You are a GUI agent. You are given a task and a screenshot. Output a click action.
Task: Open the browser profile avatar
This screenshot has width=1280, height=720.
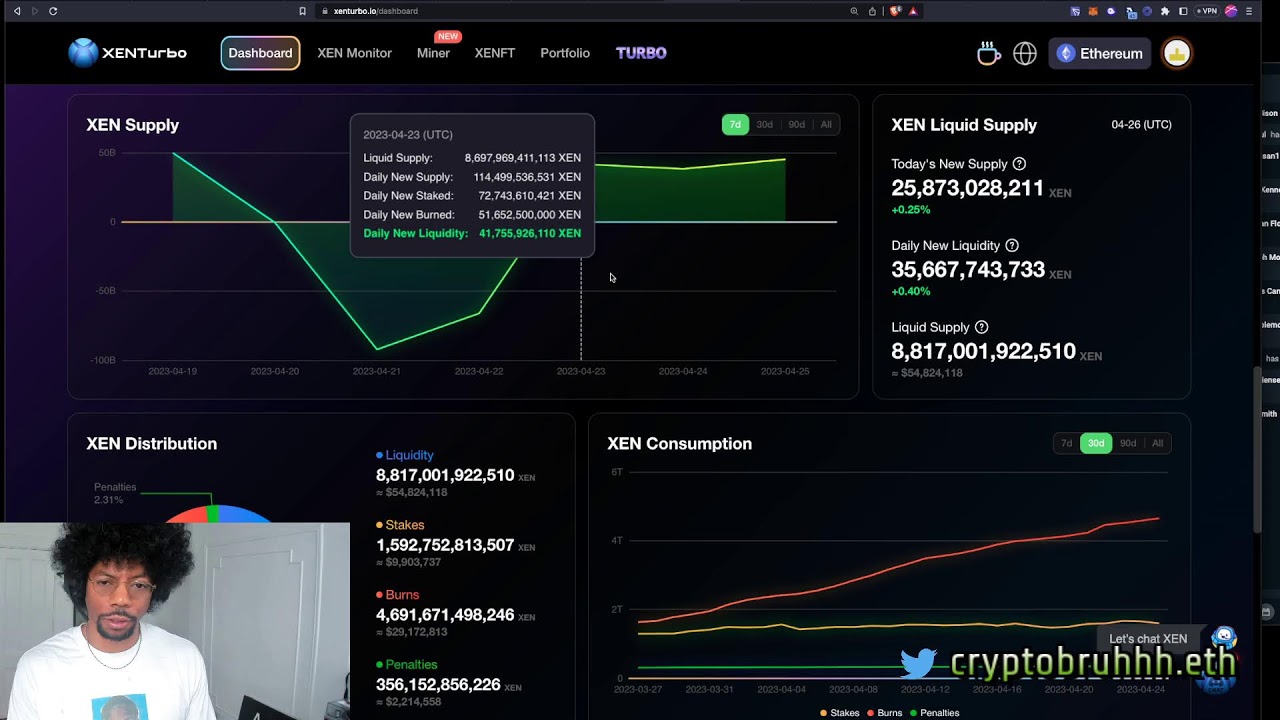pyautogui.click(x=1231, y=11)
